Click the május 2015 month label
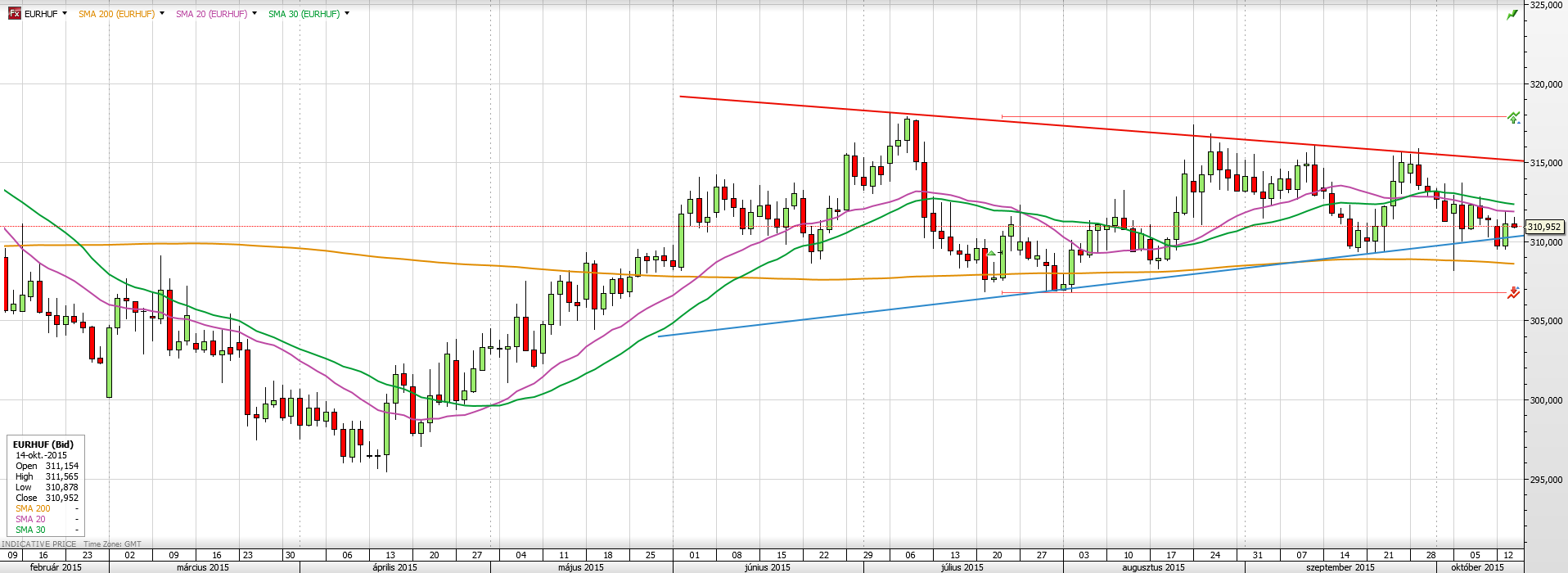Image resolution: width=1568 pixels, height=573 pixels. (x=581, y=567)
